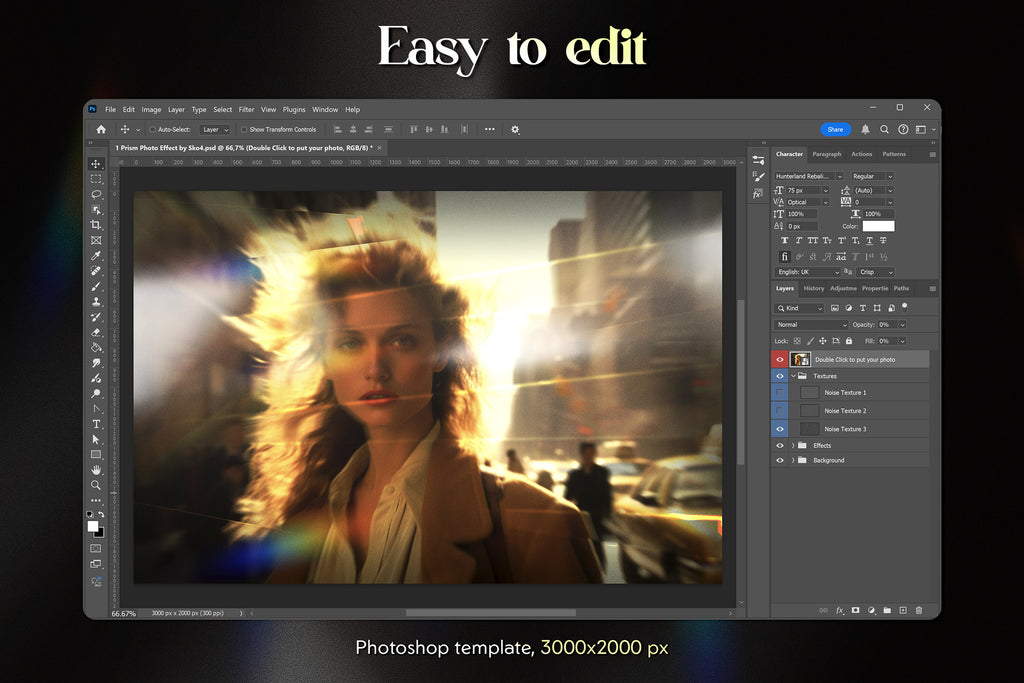Switch to the Paragraph tab
Viewport: 1024px width, 683px height.
[826, 154]
